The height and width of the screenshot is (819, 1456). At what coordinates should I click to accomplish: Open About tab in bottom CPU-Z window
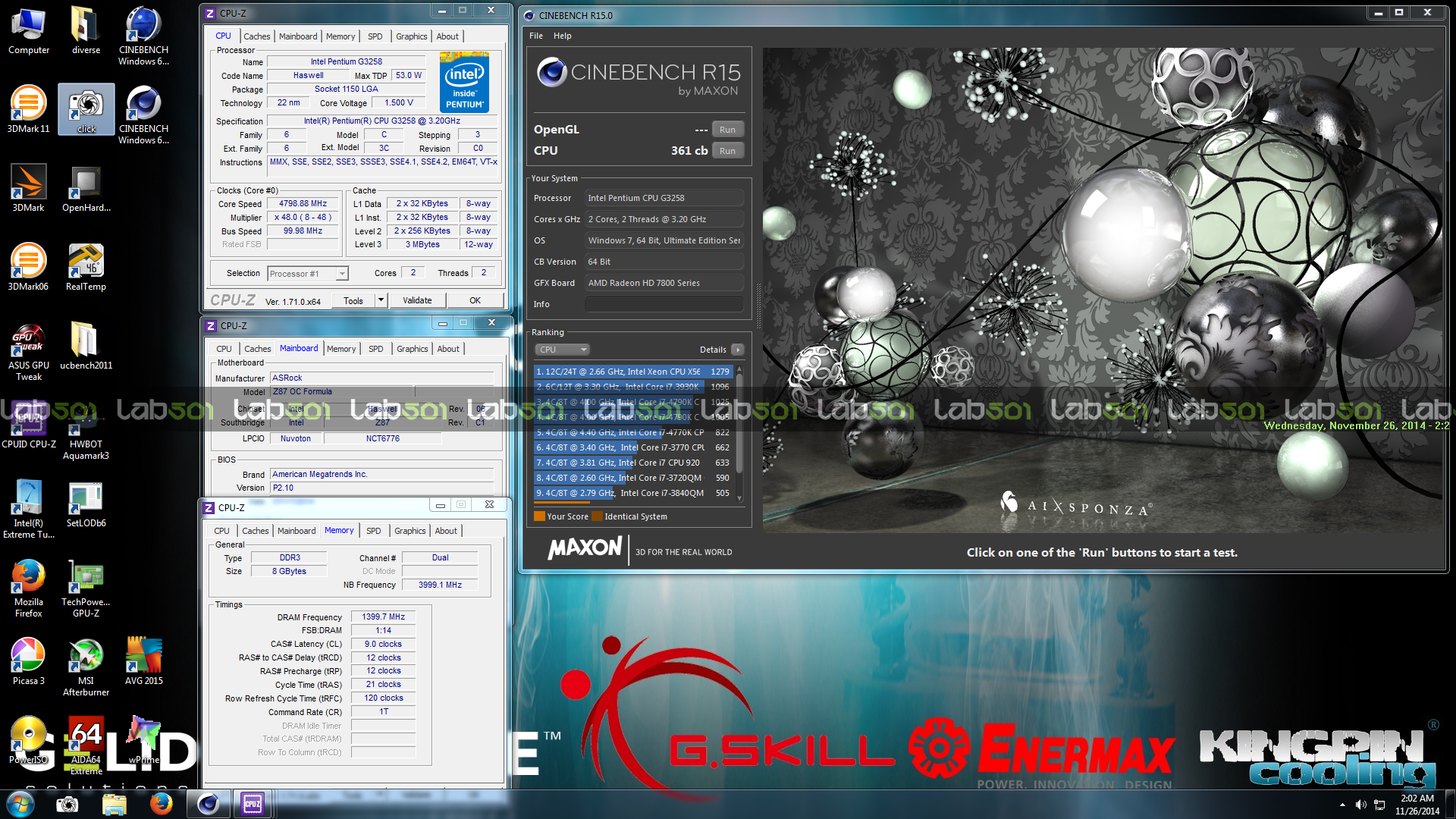tap(446, 531)
